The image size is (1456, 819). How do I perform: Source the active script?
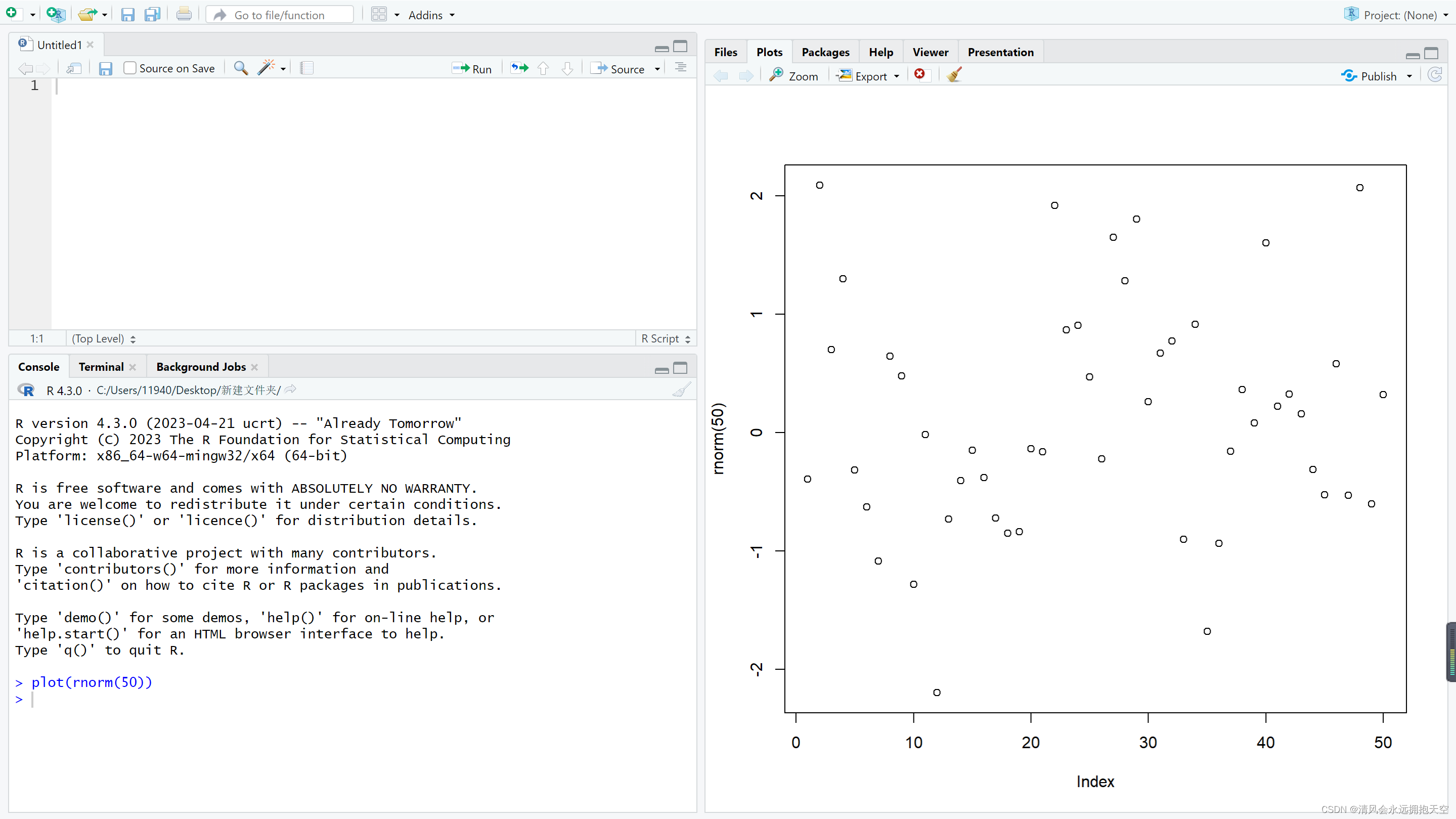[x=617, y=68]
